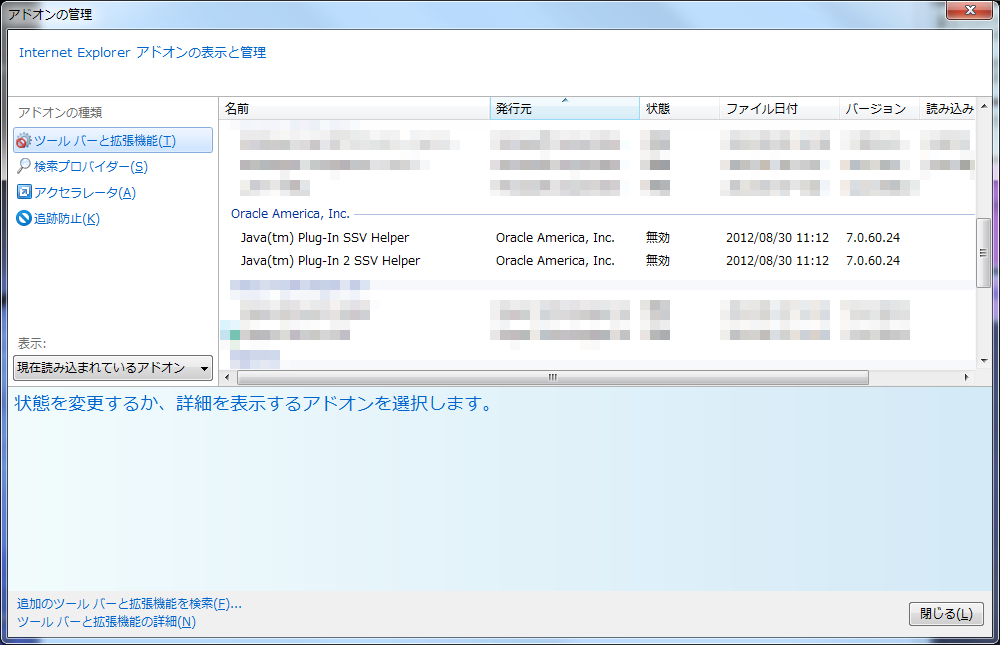
Task: Click the accelerator icon in sidebar
Action: point(24,193)
